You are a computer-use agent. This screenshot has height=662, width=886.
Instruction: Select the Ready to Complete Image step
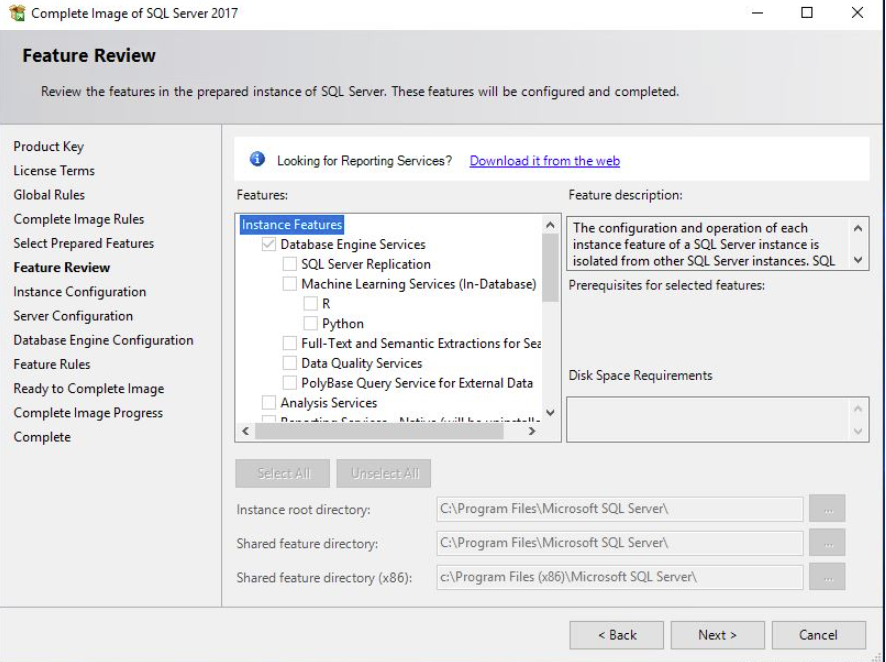[x=89, y=389]
